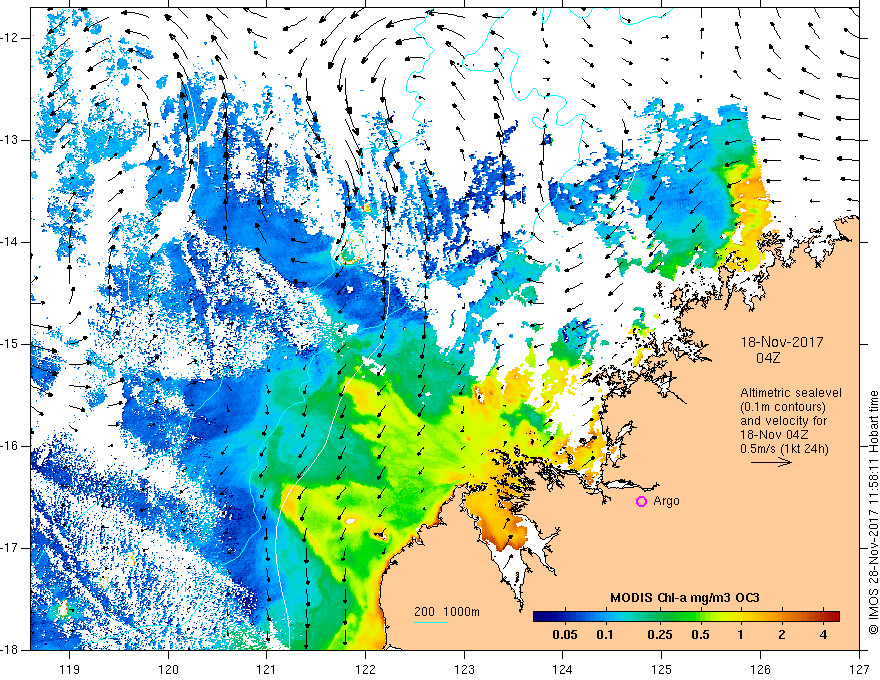Click latitude axis label '-15'
The height and width of the screenshot is (680, 880).
(11, 344)
